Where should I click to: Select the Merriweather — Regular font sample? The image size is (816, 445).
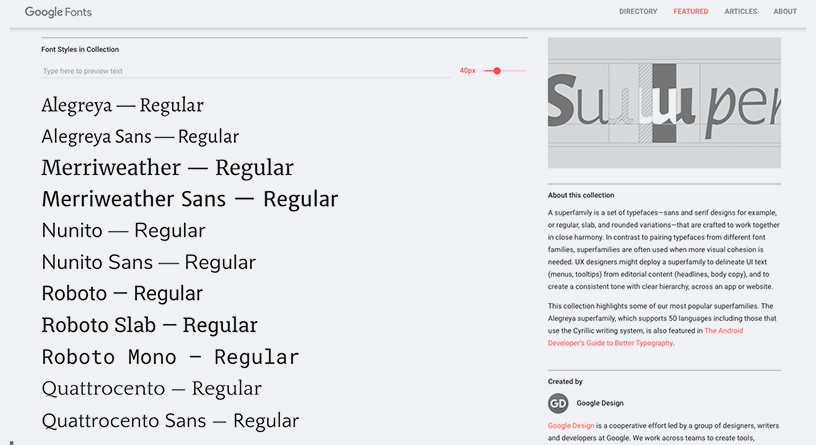click(168, 168)
